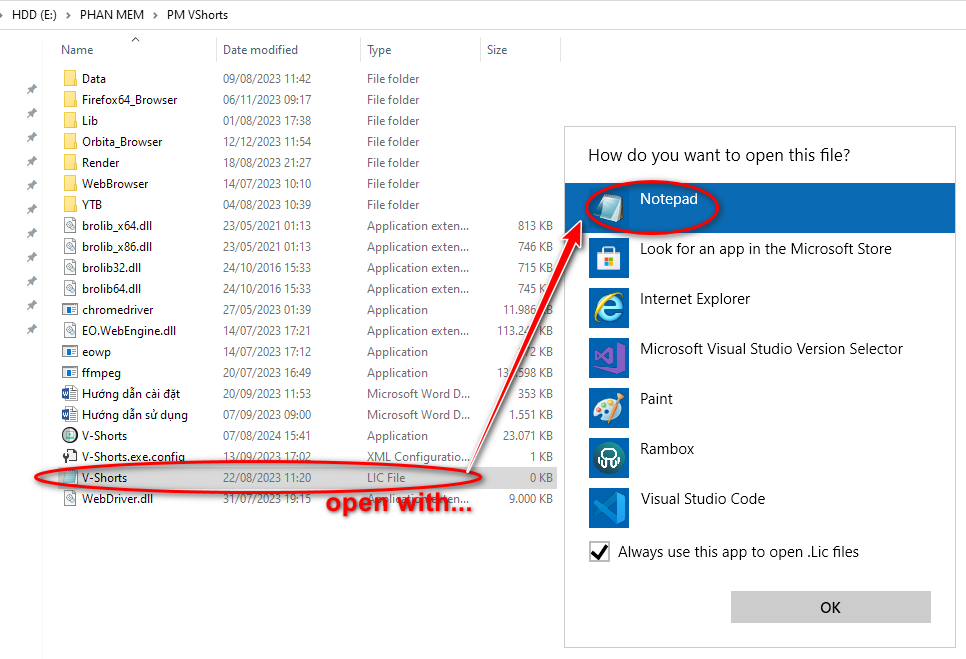Sort files by Name column
The height and width of the screenshot is (659, 966).
point(77,50)
